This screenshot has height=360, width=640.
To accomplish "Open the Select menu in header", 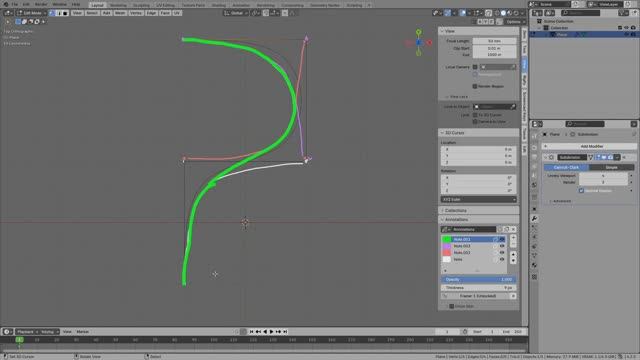I will tap(92, 13).
